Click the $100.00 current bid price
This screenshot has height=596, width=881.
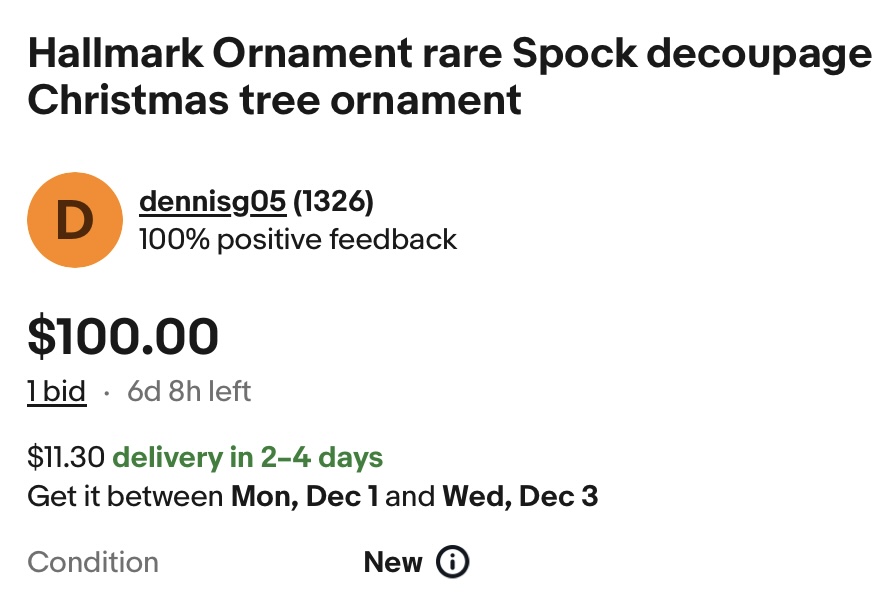tap(123, 336)
